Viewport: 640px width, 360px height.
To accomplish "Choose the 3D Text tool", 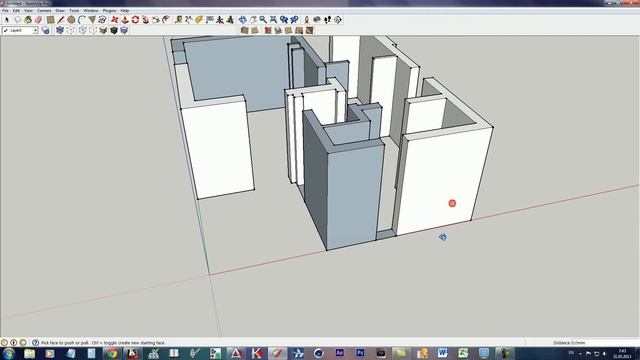I will coord(230,20).
